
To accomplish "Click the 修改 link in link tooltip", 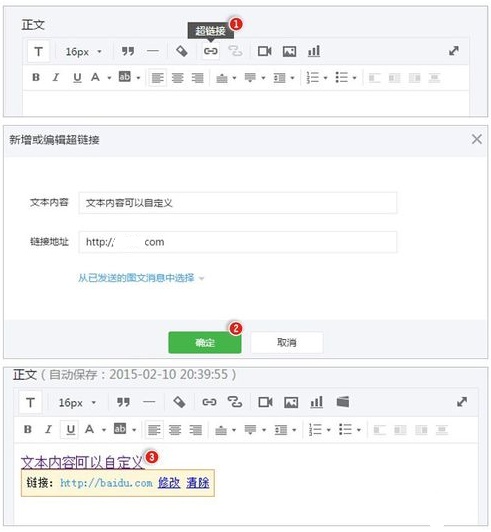I will click(x=169, y=482).
